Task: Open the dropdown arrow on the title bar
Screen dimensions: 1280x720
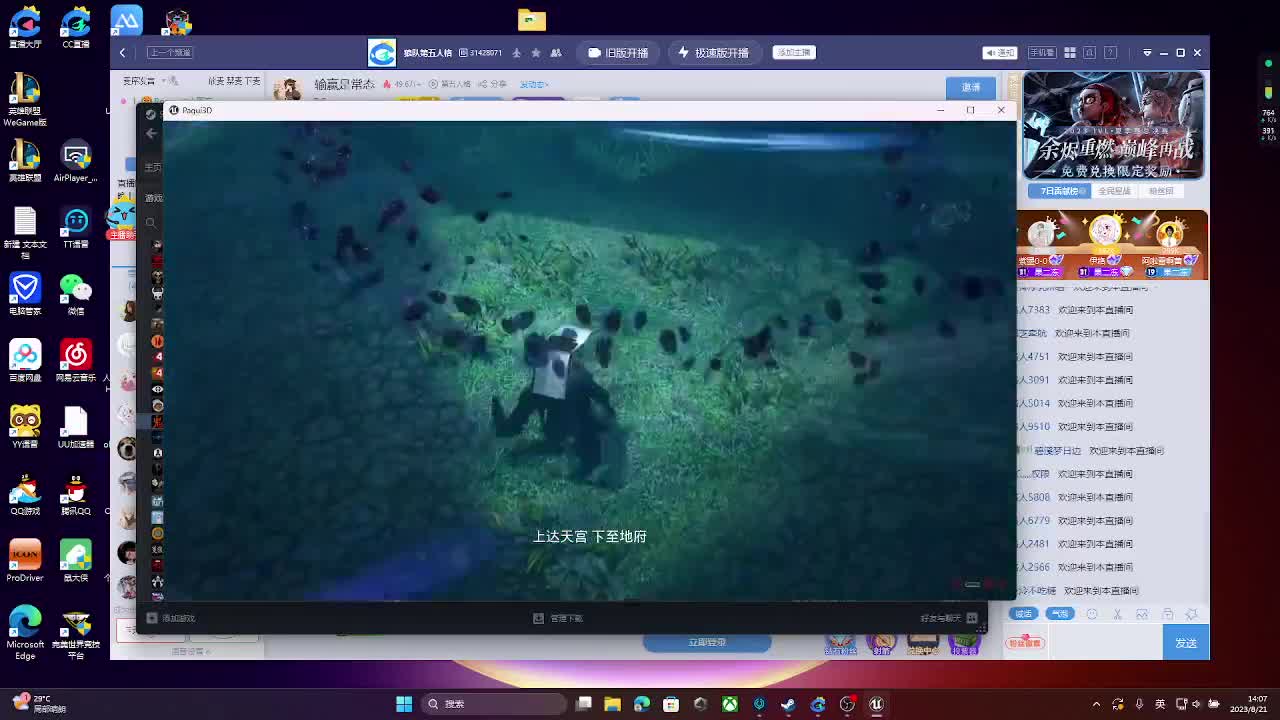Action: (1147, 52)
